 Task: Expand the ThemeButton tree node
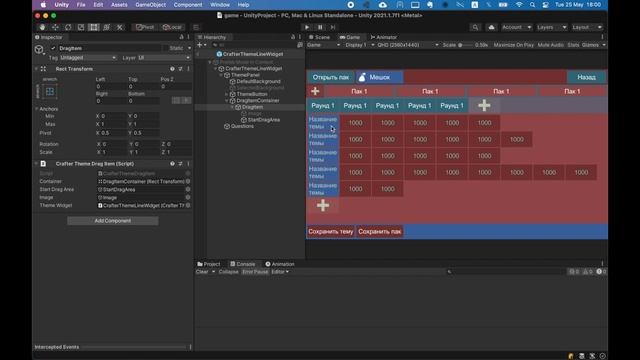click(227, 94)
